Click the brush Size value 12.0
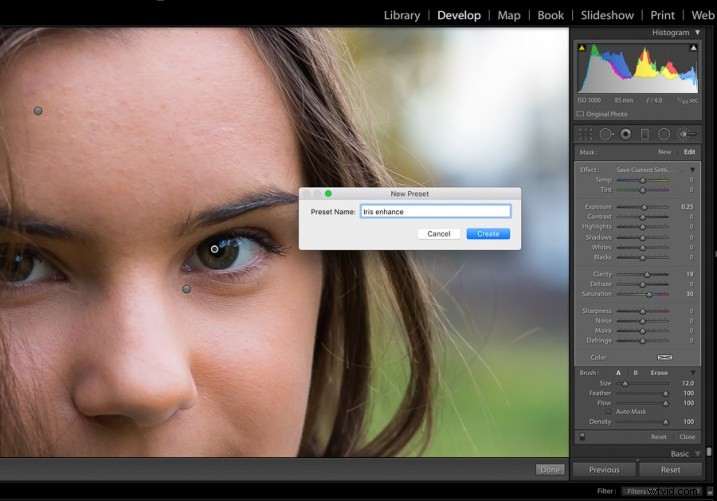 click(687, 383)
